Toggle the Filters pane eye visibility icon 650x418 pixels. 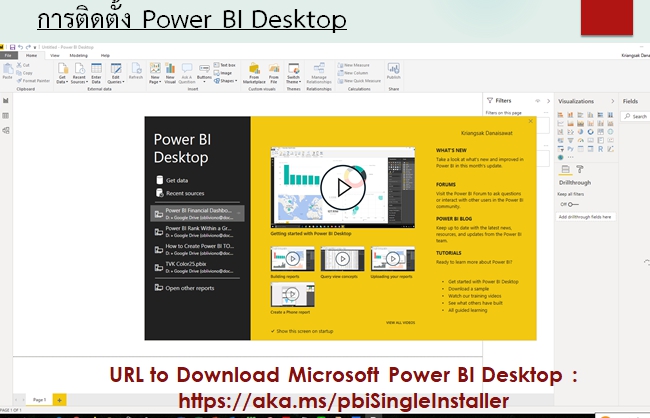click(536, 101)
